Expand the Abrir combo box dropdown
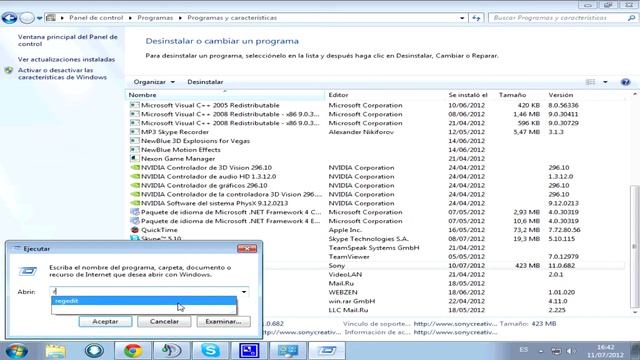The height and width of the screenshot is (360, 640). click(244, 291)
